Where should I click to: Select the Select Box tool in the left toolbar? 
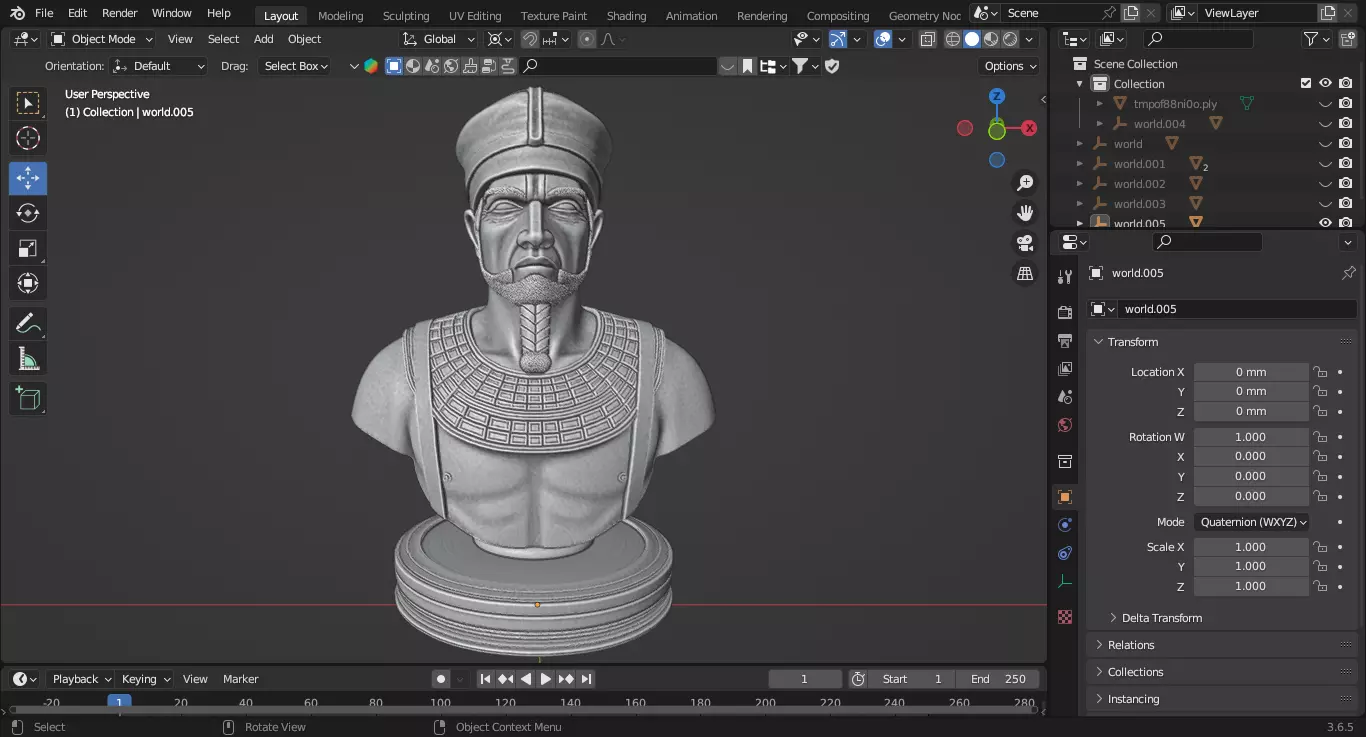click(x=28, y=103)
